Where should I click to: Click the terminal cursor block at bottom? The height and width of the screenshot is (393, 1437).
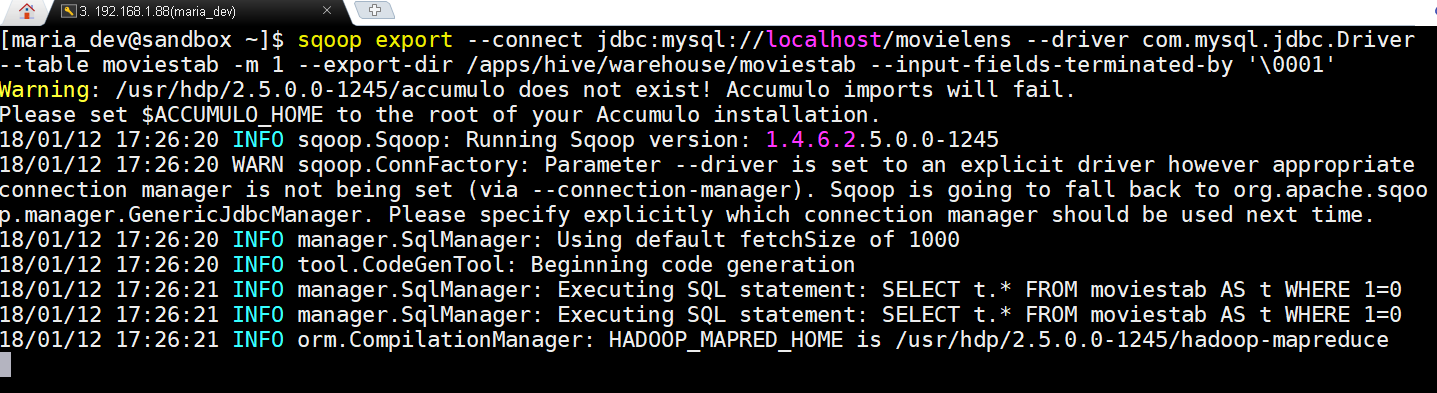point(6,365)
